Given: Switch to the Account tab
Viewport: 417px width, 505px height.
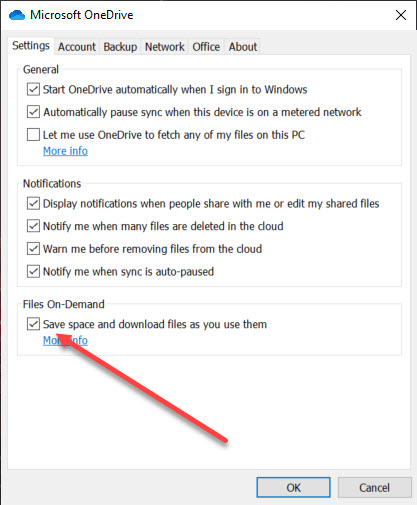Looking at the screenshot, I should pos(77,47).
